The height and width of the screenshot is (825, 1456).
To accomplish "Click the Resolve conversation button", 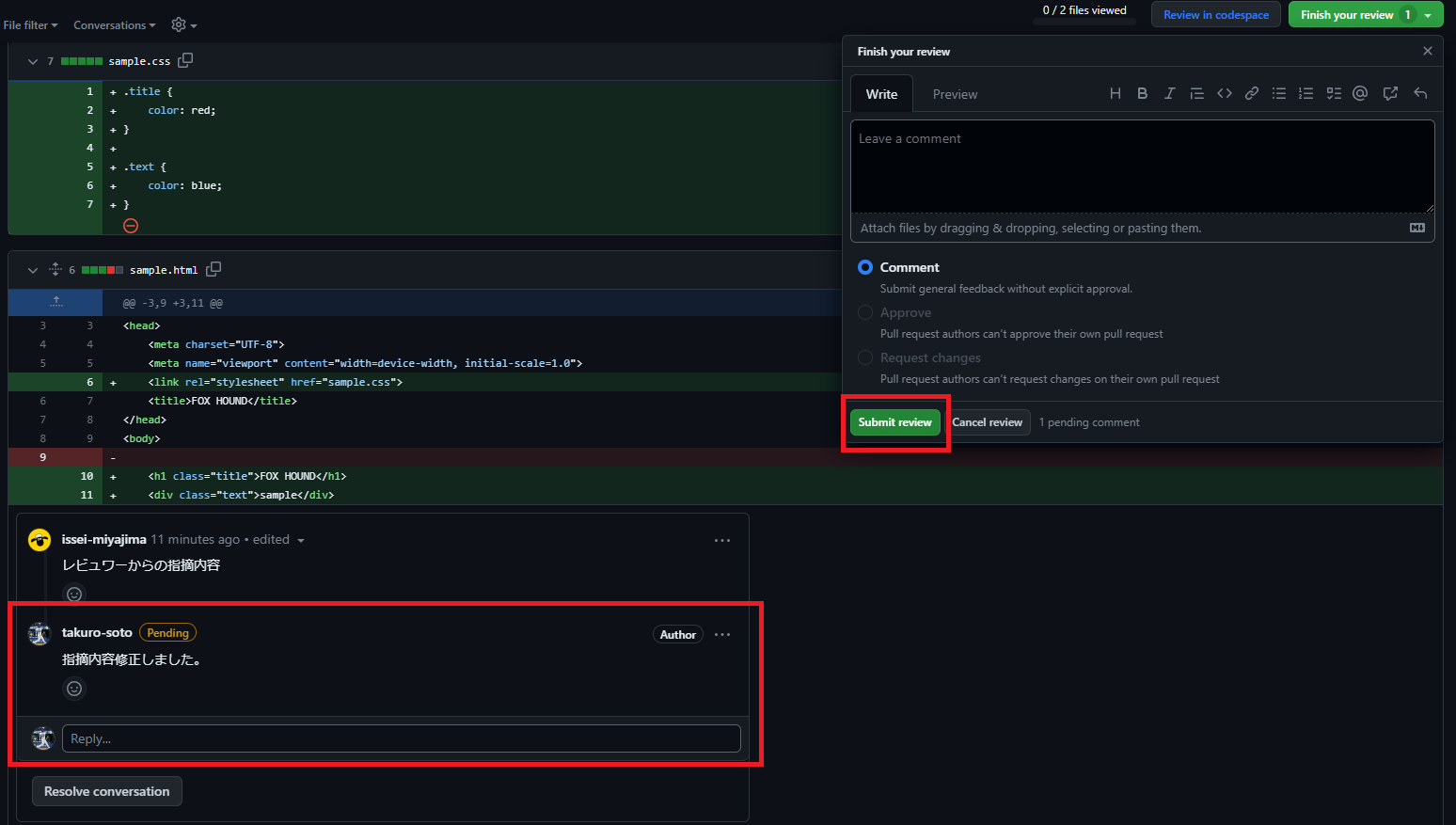I will click(x=107, y=791).
